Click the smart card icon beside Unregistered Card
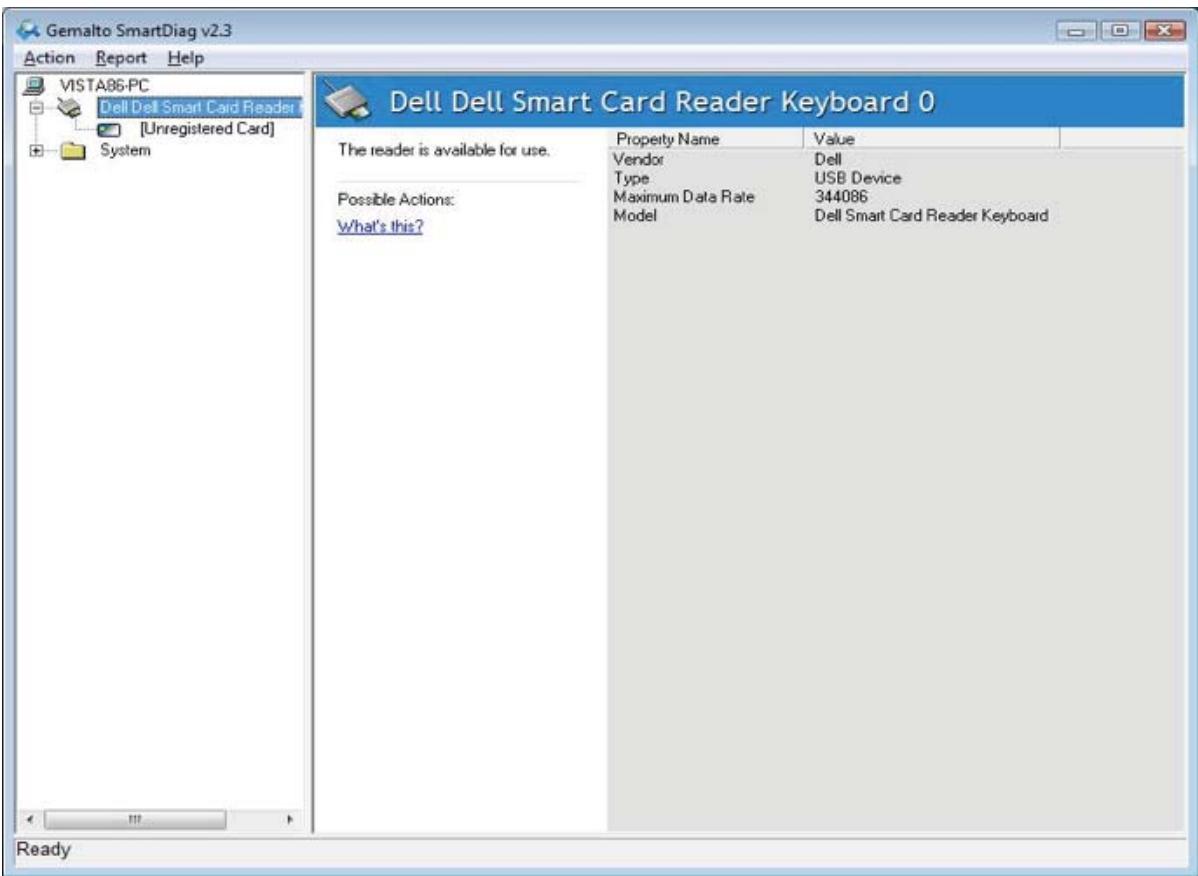The width and height of the screenshot is (1198, 876). tap(108, 130)
